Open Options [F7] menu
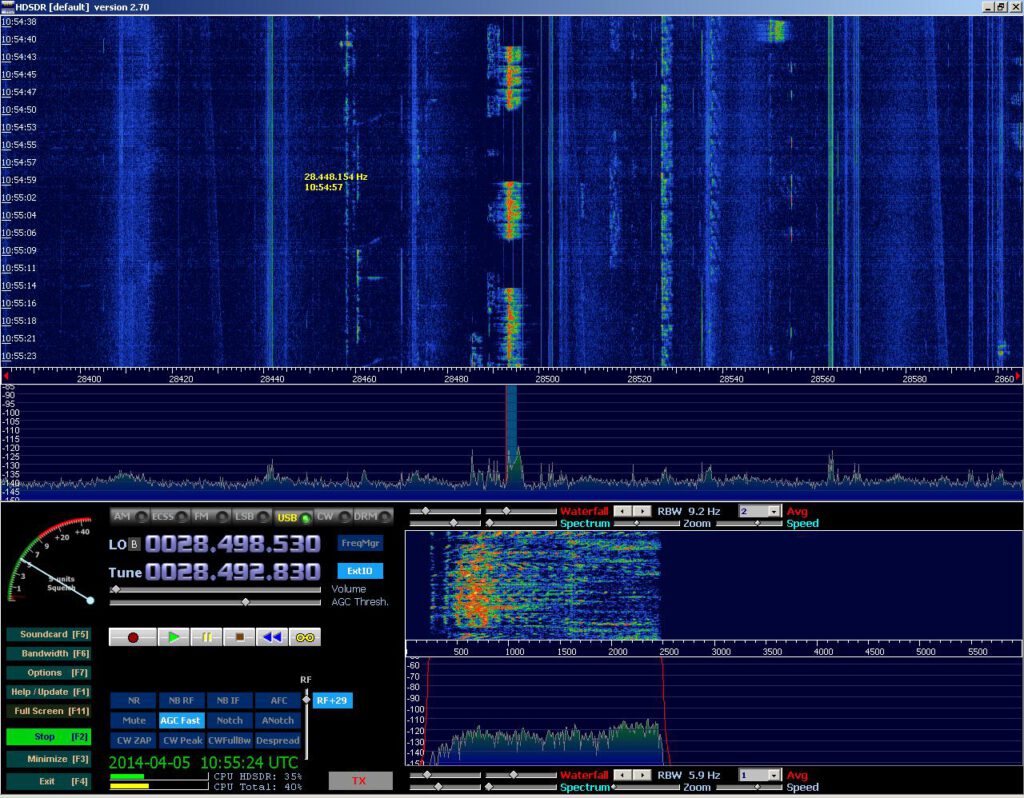Screen dimensions: 1024x798 click(x=48, y=672)
